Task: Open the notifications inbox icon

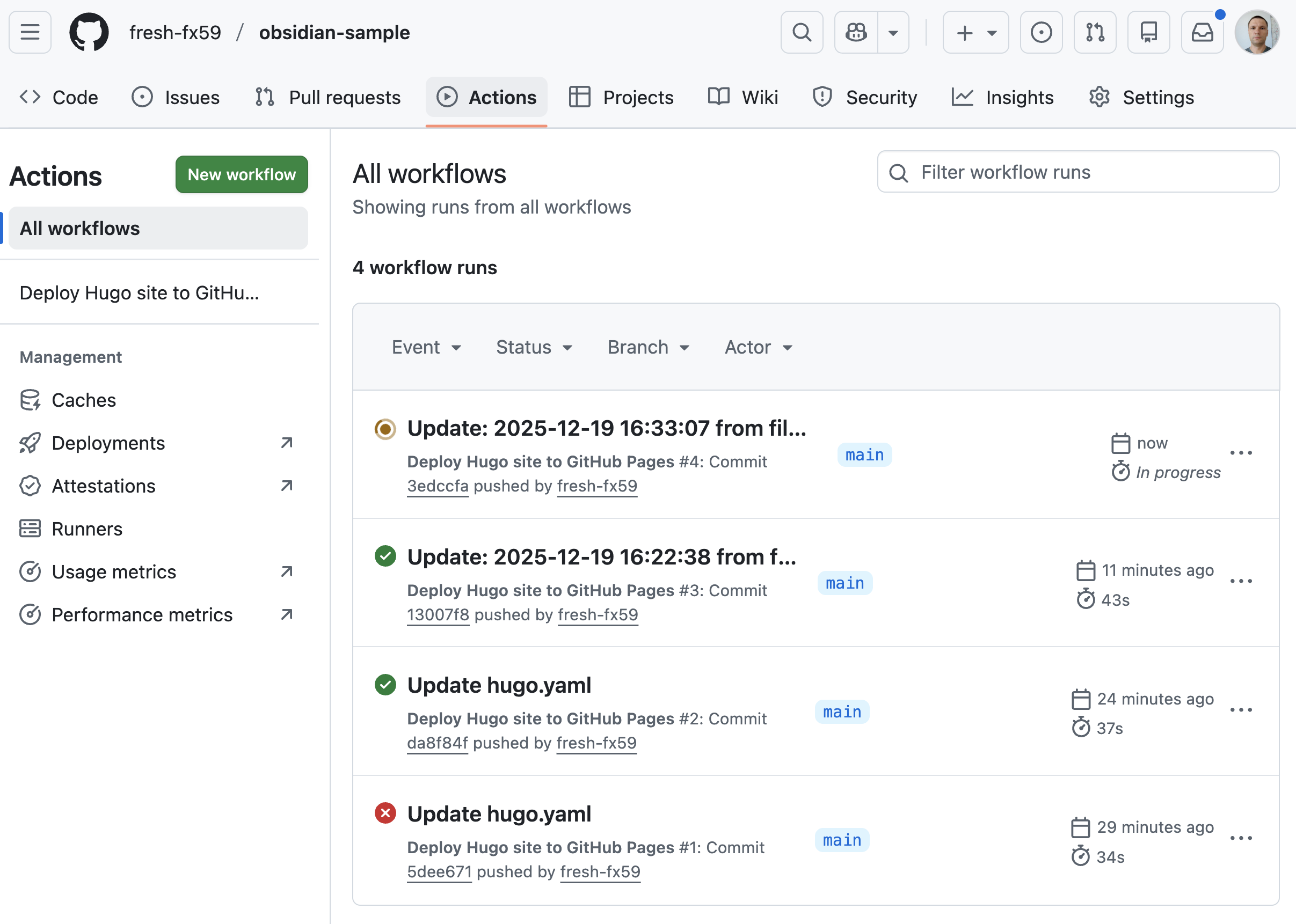Action: pos(1202,32)
